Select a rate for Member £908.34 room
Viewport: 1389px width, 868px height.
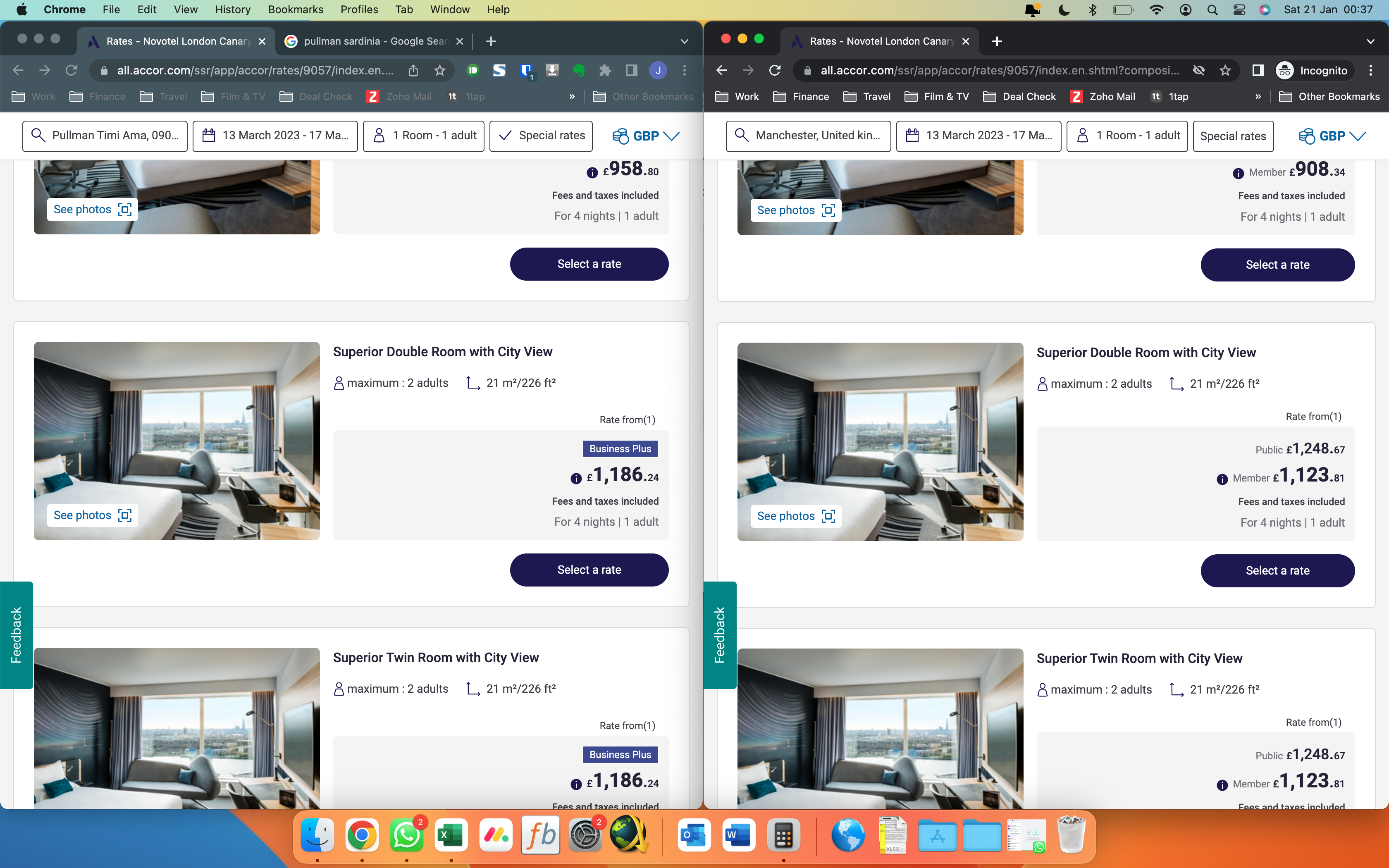1277,265
